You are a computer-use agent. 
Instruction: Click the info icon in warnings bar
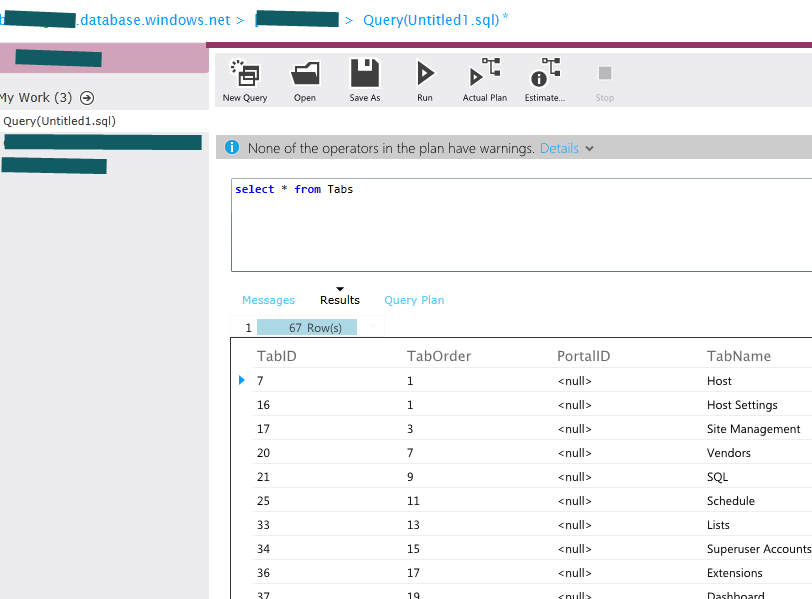pyautogui.click(x=232, y=148)
